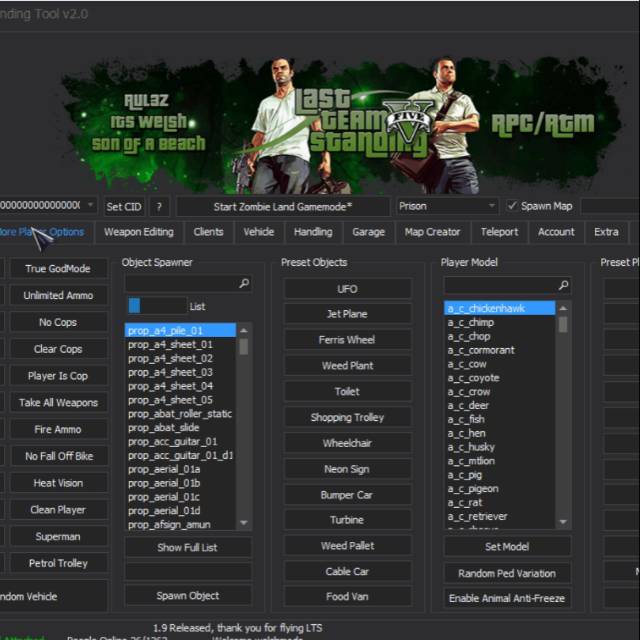
Task: Spawn the Ferris Wheel preset object
Action: coord(347,340)
